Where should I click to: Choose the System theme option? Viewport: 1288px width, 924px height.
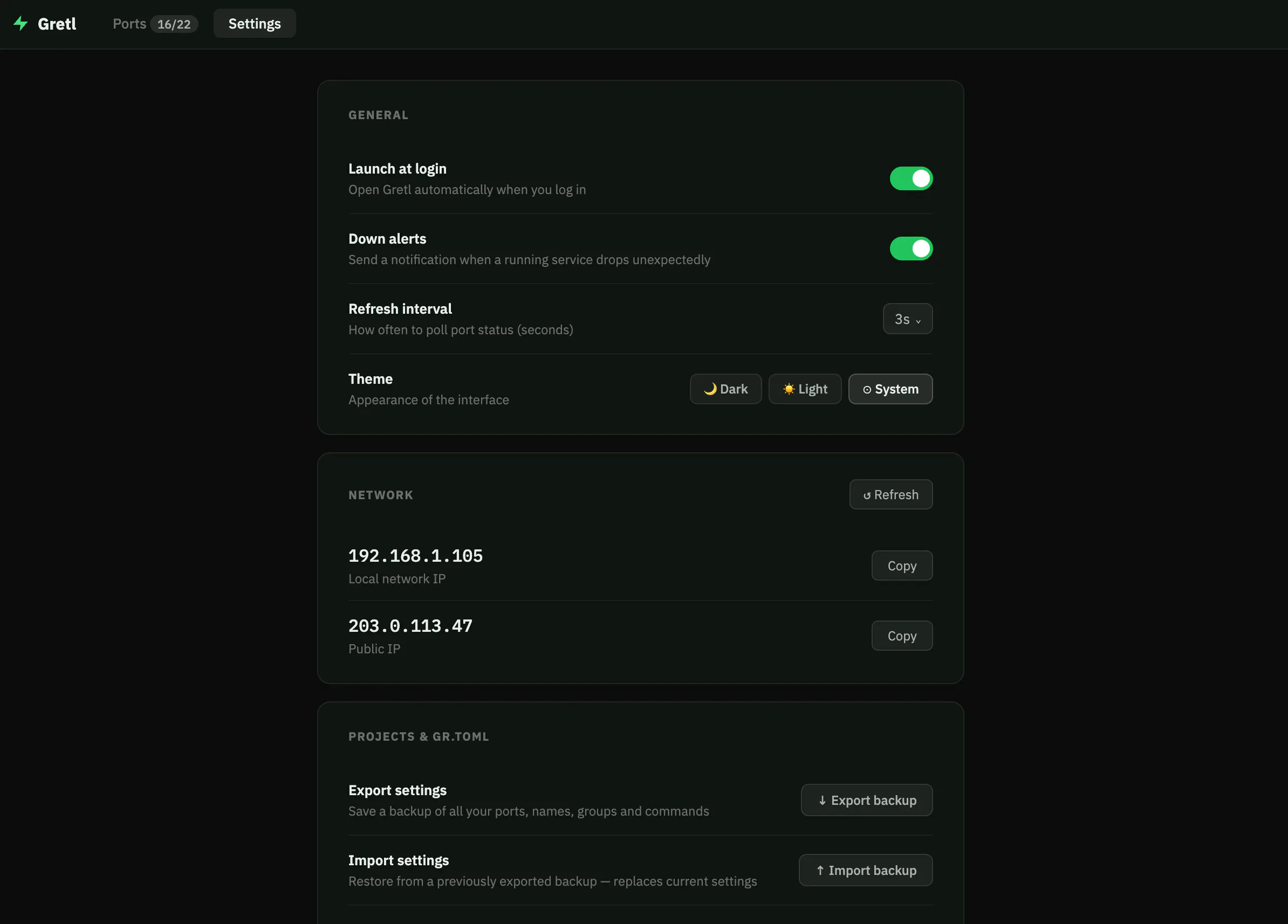(x=890, y=389)
